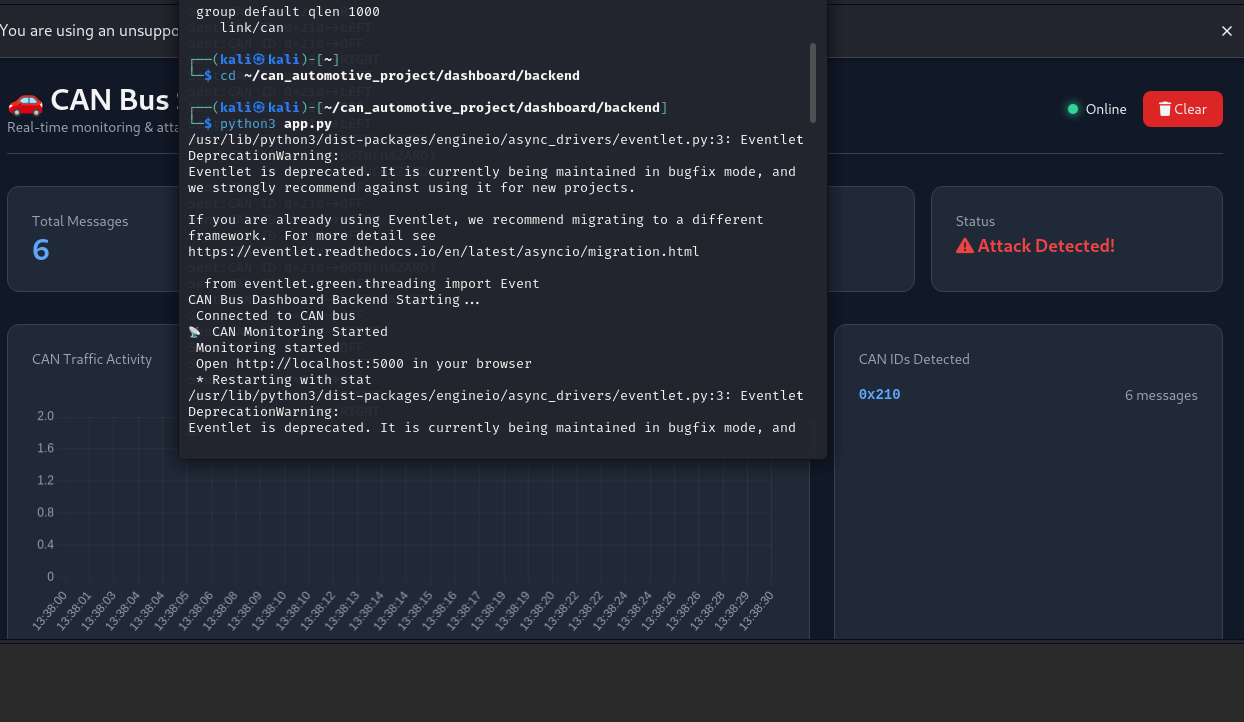The height and width of the screenshot is (722, 1244).
Task: Click the 13:38:30 chart axis label
Action: pos(755,609)
